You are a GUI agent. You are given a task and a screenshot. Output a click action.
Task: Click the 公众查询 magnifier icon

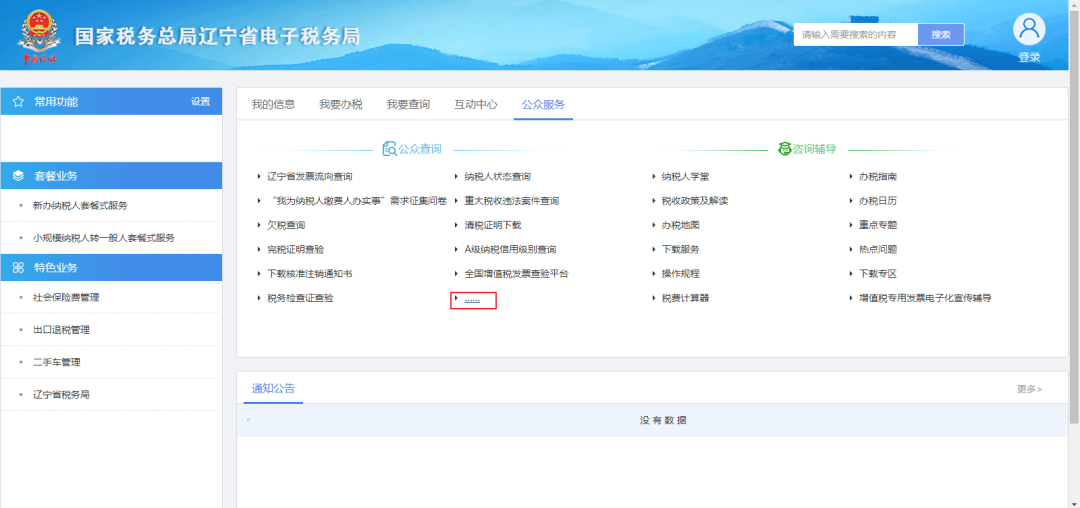[389, 149]
